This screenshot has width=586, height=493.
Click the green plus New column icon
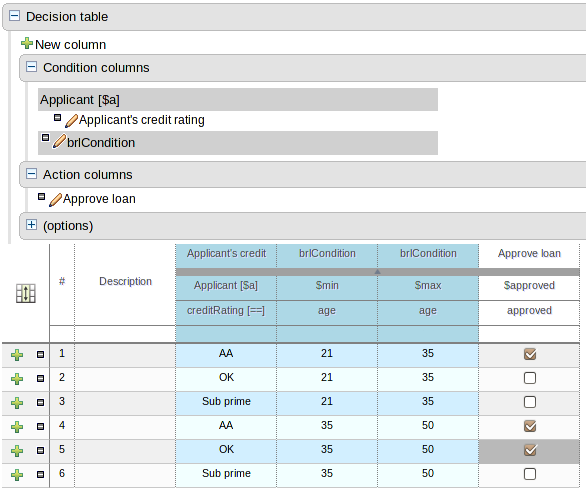click(27, 43)
